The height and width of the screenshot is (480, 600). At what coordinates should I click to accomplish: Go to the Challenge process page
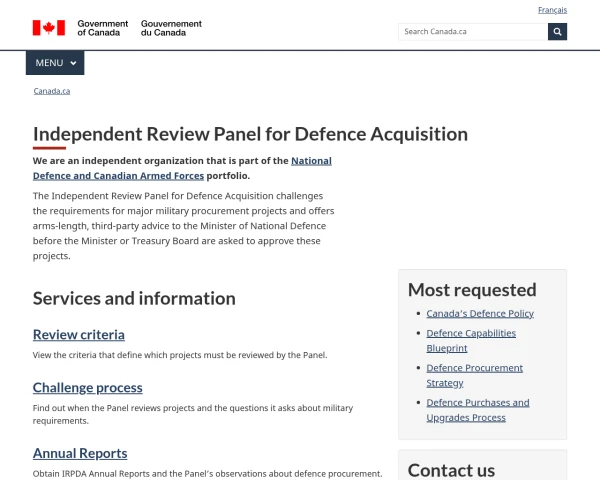(88, 388)
